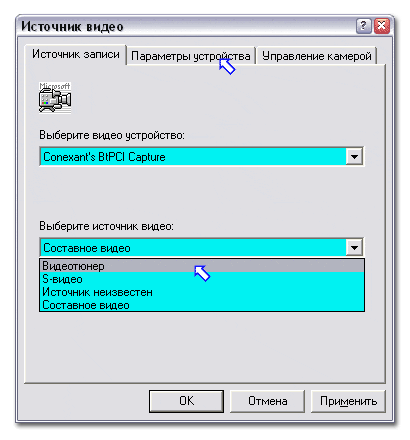Open the Параметры устройства tab
Screen dimensions: 410x440
point(191,56)
